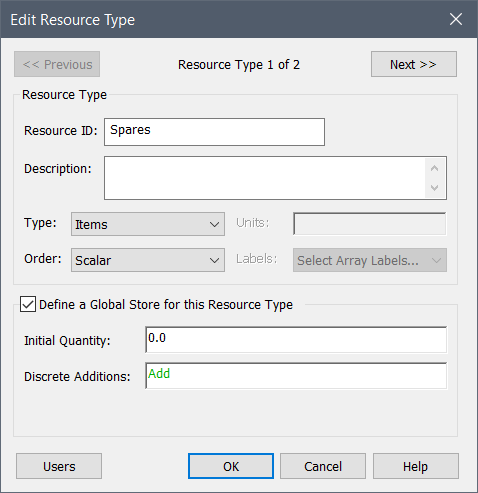This screenshot has width=478, height=493.
Task: Click the Resource Type 1 of 2 label
Action: coord(239,65)
